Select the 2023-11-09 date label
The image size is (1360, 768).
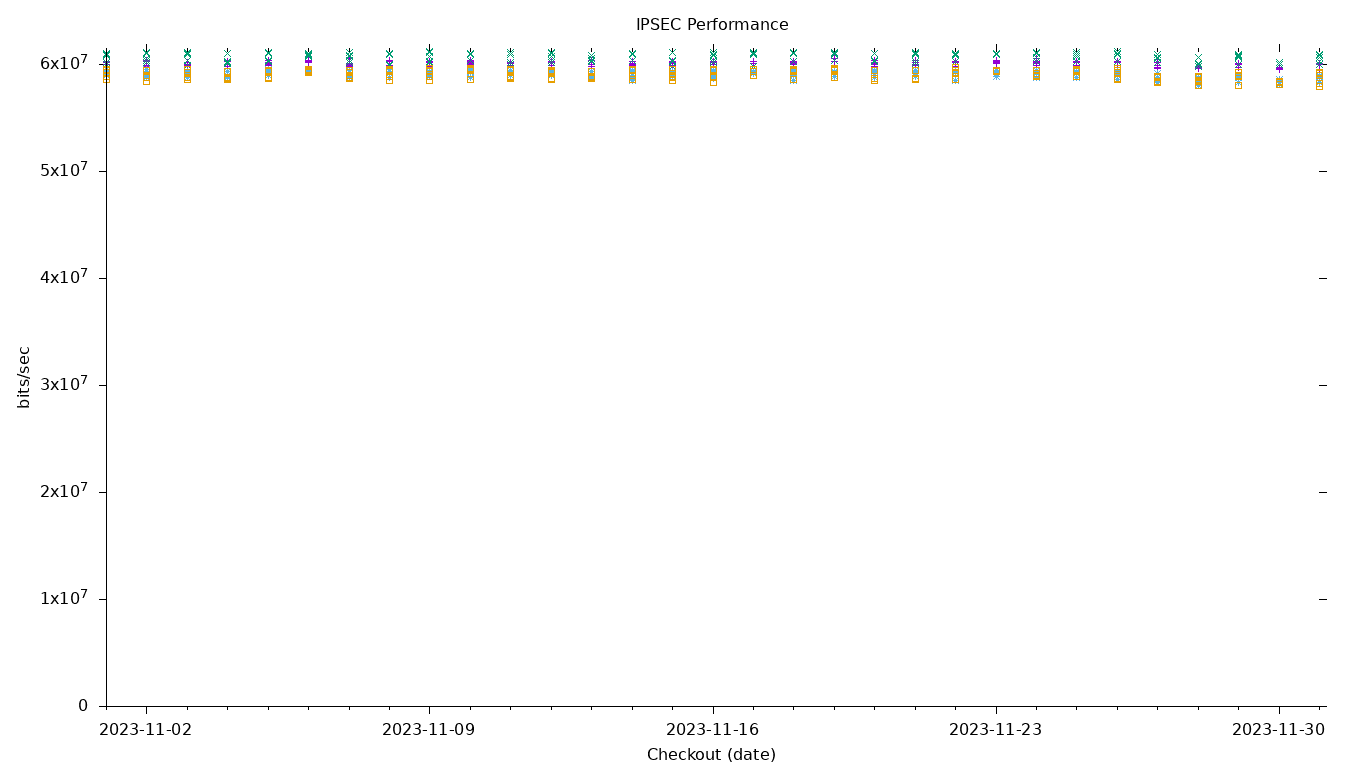(x=428, y=730)
